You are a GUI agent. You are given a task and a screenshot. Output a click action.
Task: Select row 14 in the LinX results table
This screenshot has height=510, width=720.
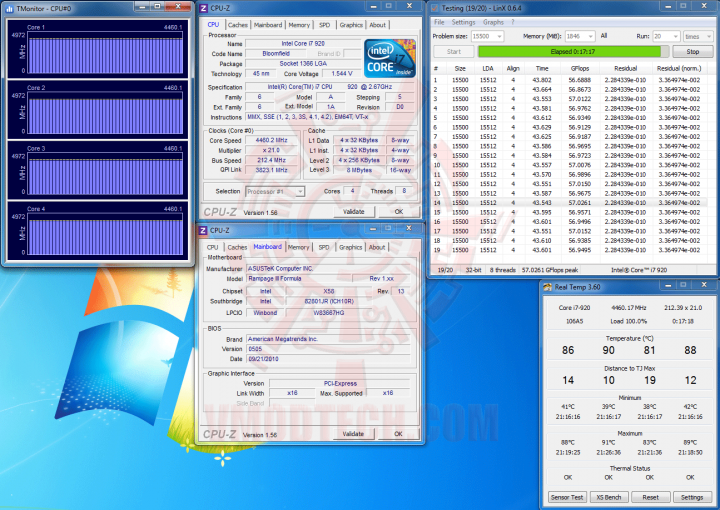[x=569, y=203]
